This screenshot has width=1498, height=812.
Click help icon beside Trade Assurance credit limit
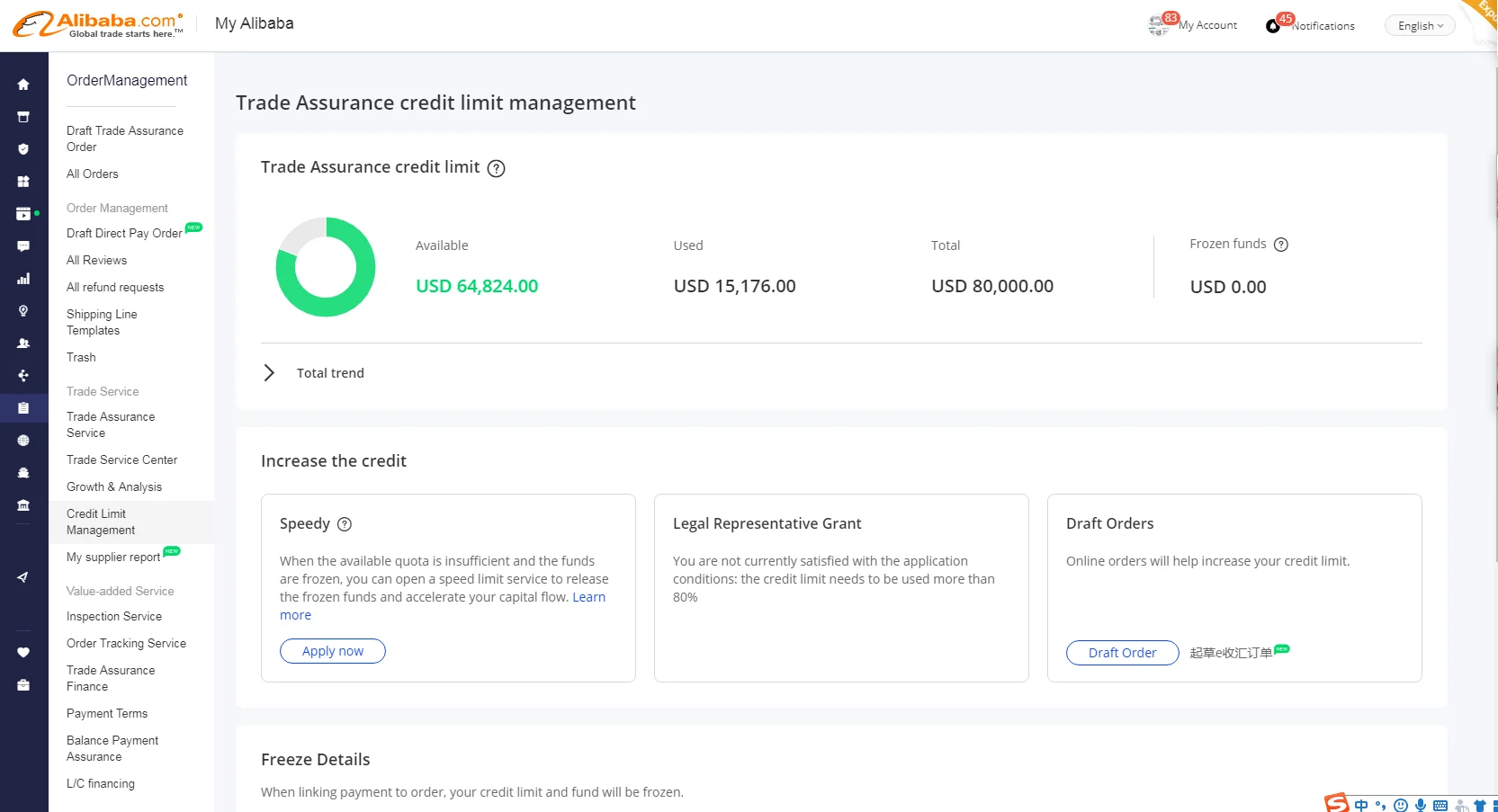coord(496,168)
